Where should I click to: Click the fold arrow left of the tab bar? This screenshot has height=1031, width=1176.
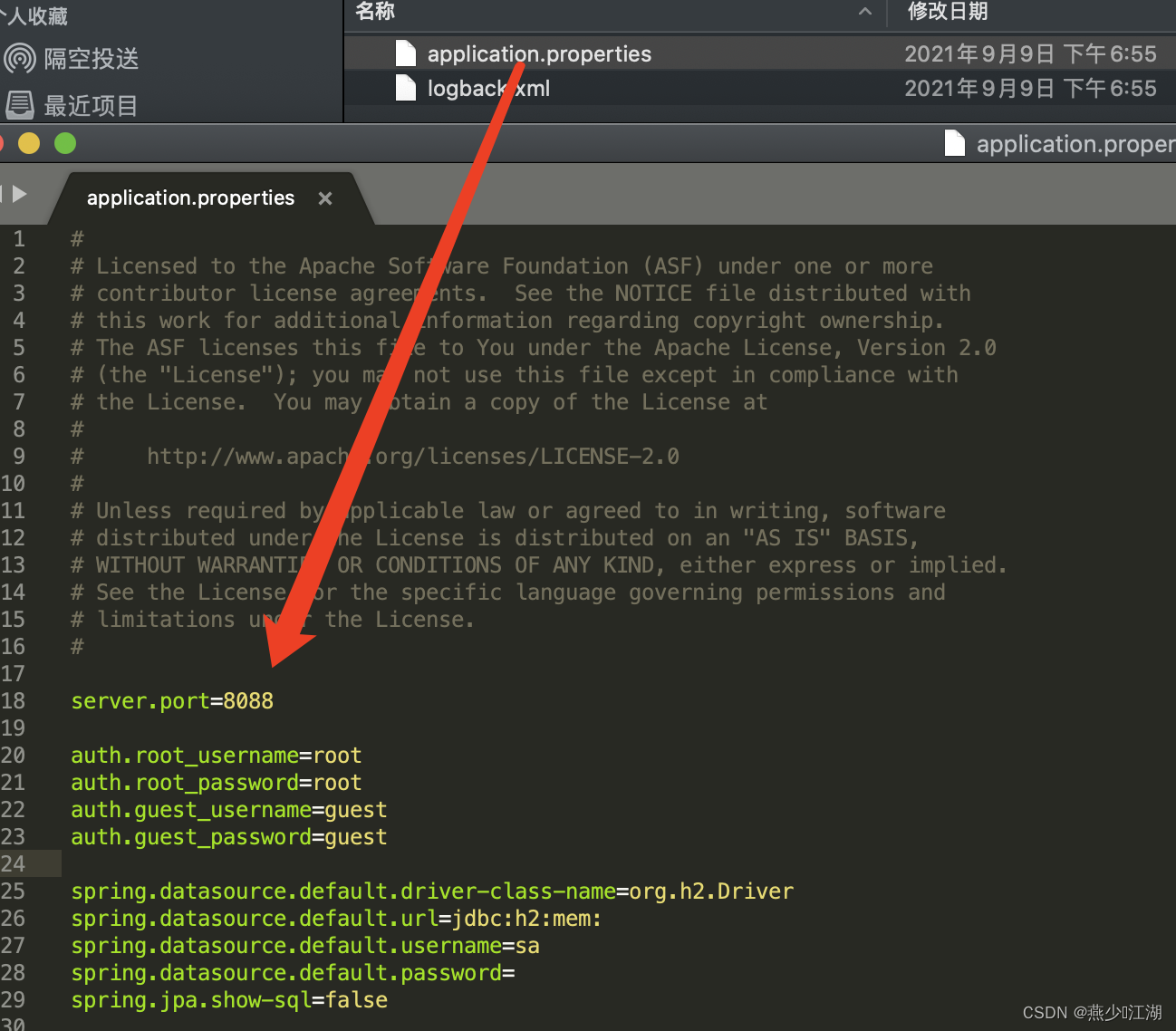pyautogui.click(x=20, y=194)
